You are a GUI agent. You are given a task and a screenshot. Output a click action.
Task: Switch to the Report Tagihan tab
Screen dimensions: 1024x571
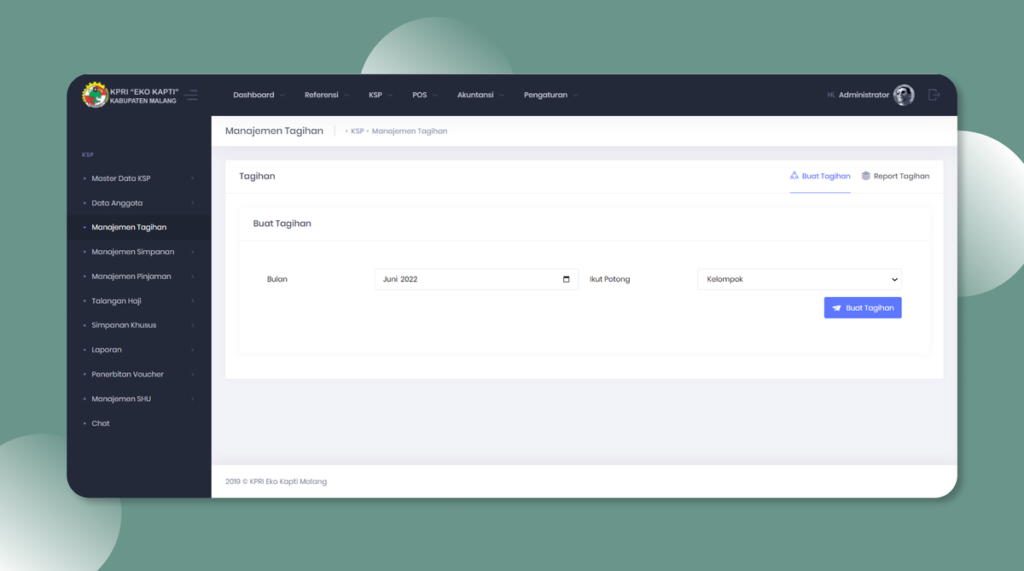(x=895, y=176)
